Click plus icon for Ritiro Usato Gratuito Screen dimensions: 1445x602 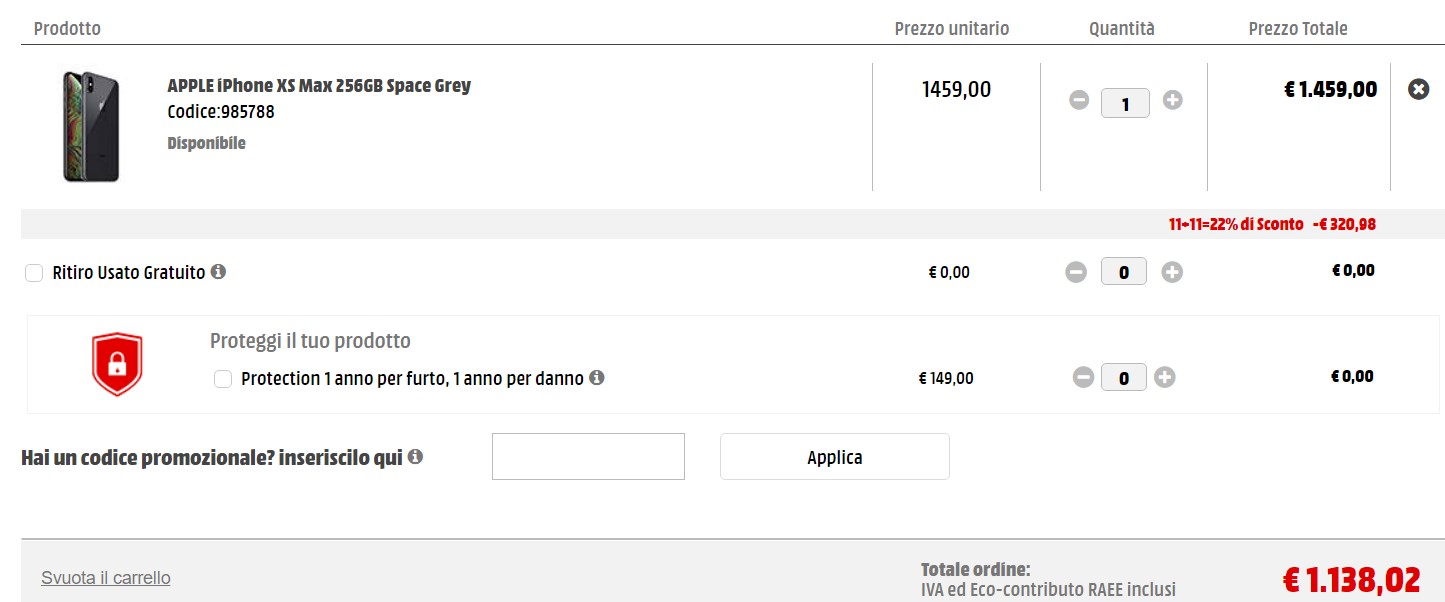[1172, 272]
